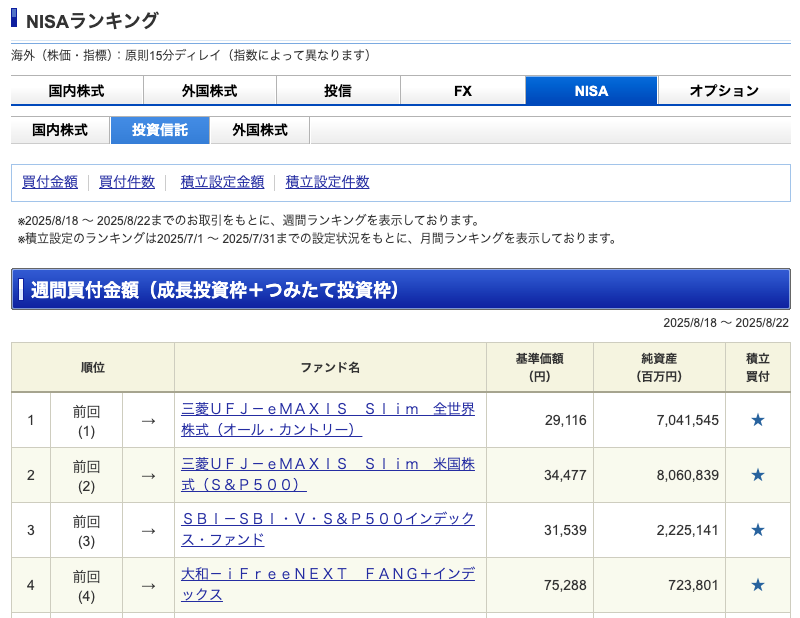Screen dimensions: 800x618
Task: Click the 基準価額 value 29,116
Action: tap(565, 420)
